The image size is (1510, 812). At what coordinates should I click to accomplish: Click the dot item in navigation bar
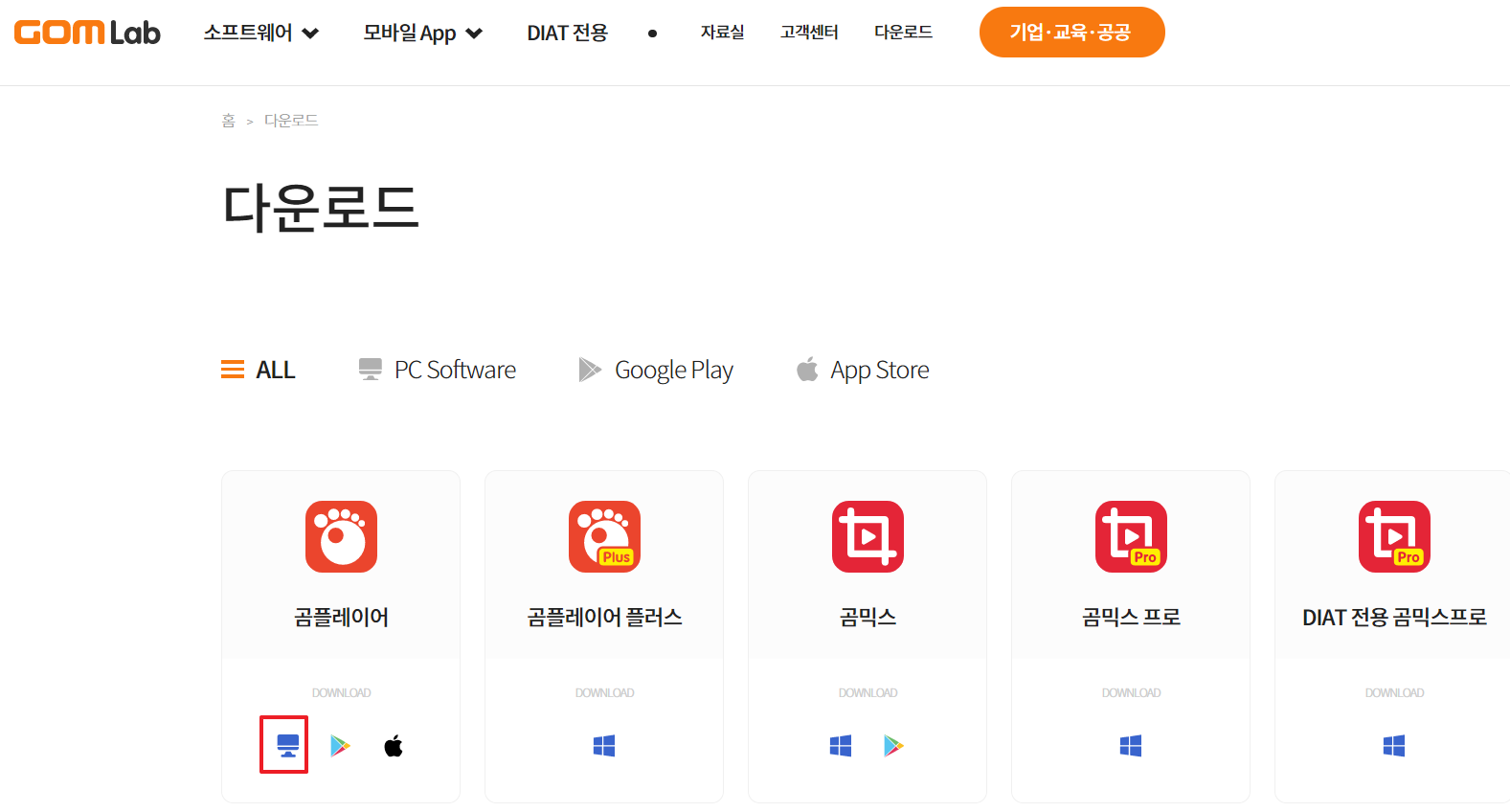(653, 34)
